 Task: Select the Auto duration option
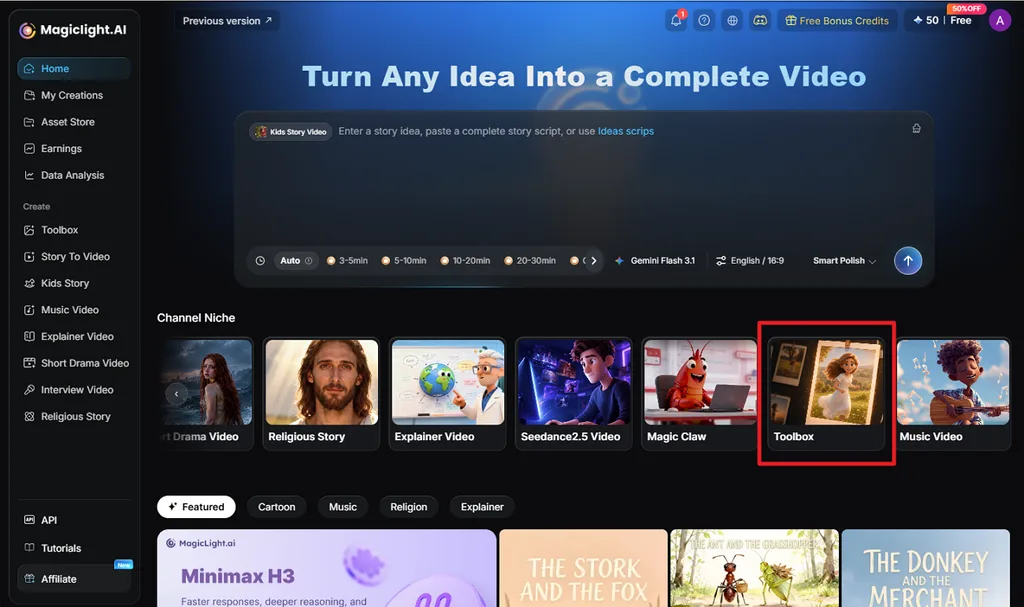click(x=295, y=261)
